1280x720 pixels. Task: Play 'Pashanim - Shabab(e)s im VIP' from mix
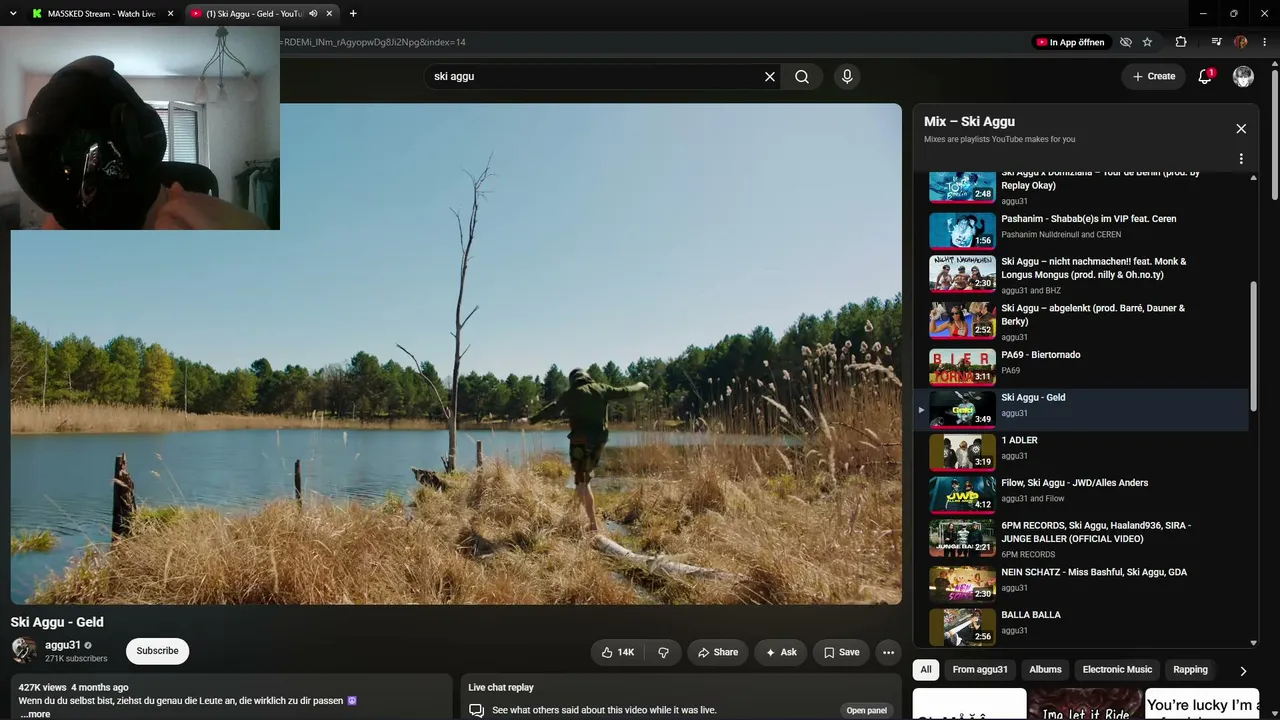[x=1081, y=229]
